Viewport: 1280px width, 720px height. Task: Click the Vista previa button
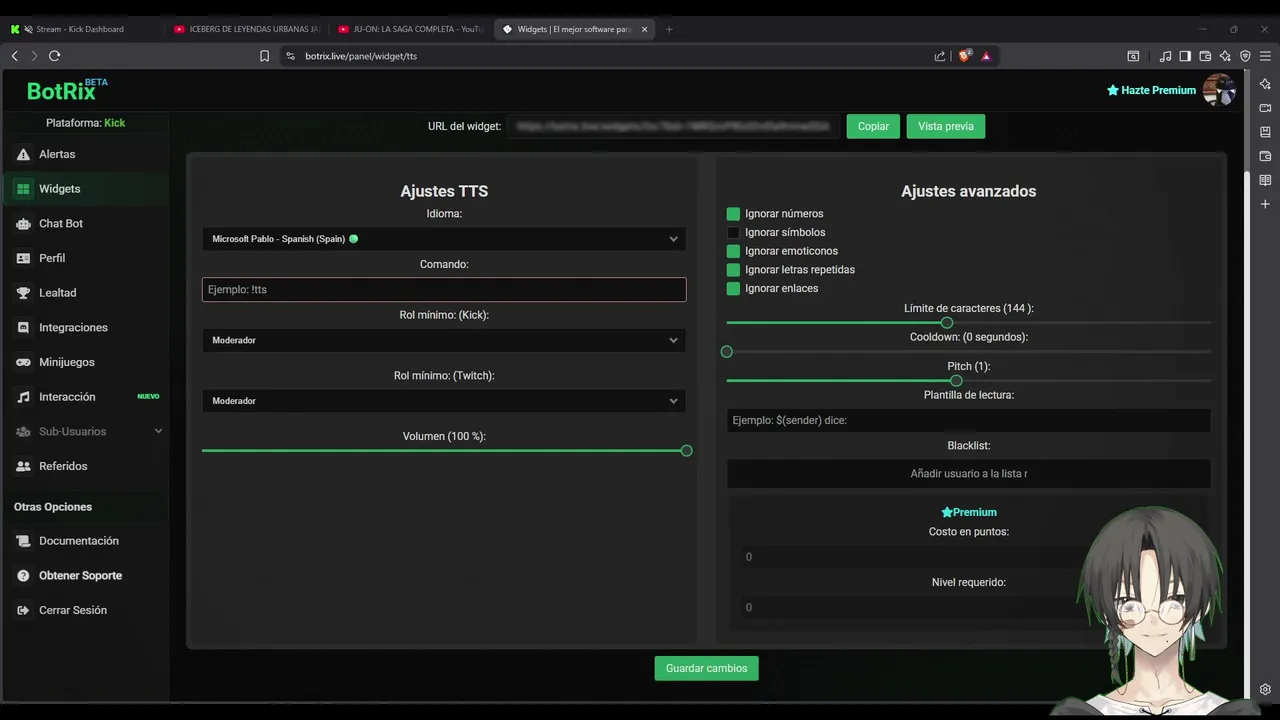[946, 126]
